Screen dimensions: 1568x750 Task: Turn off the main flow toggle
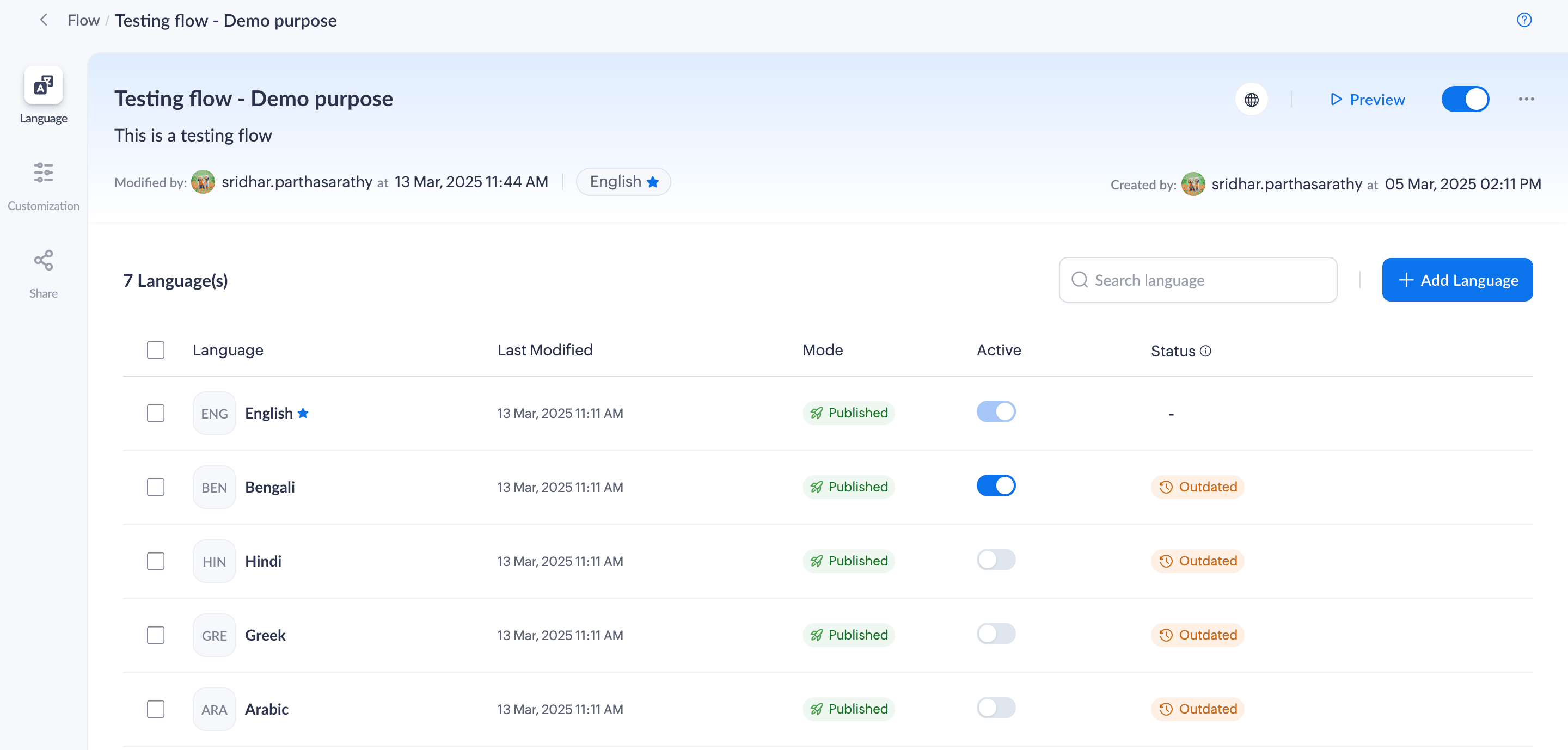coord(1465,99)
